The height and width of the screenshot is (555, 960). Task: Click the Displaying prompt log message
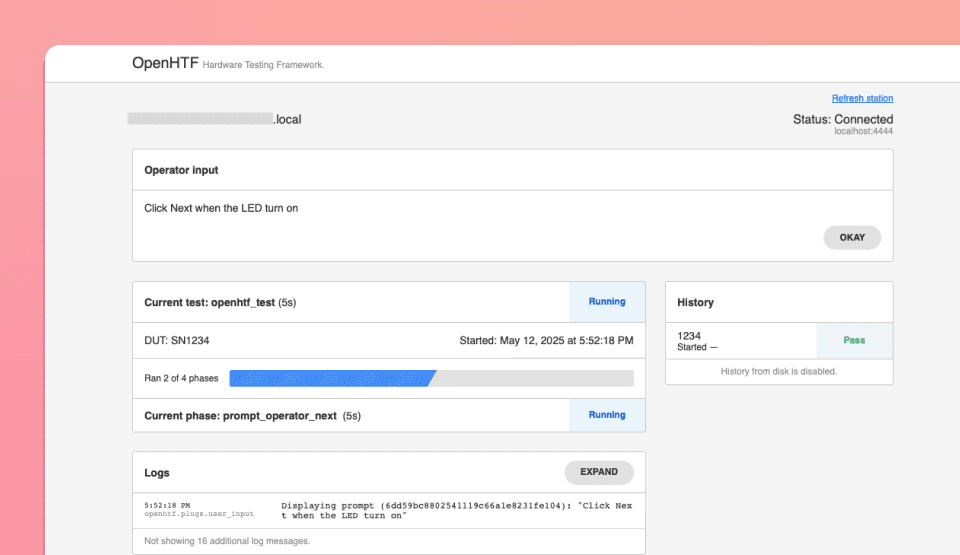click(x=457, y=511)
